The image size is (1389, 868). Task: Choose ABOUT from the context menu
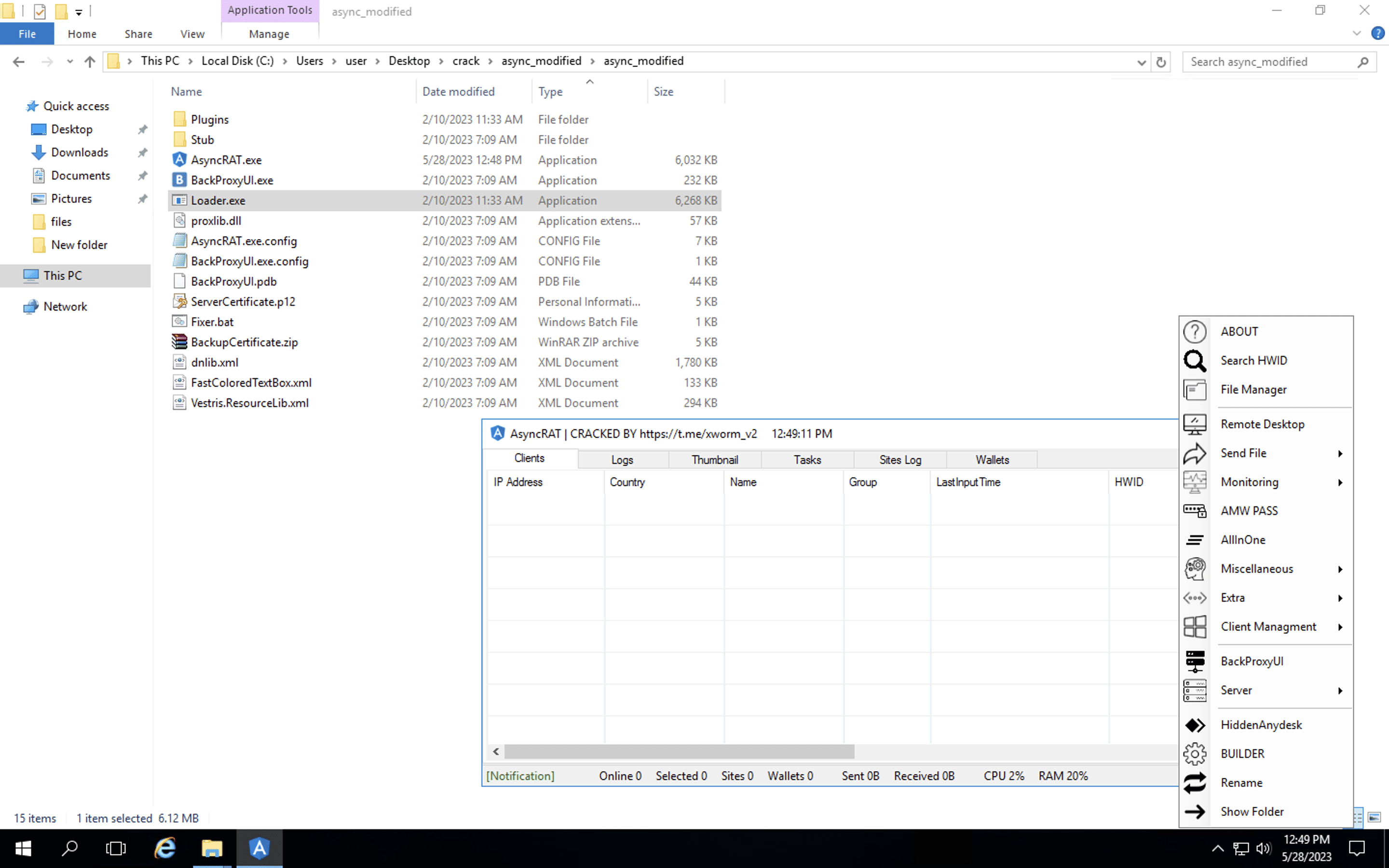coord(1239,332)
